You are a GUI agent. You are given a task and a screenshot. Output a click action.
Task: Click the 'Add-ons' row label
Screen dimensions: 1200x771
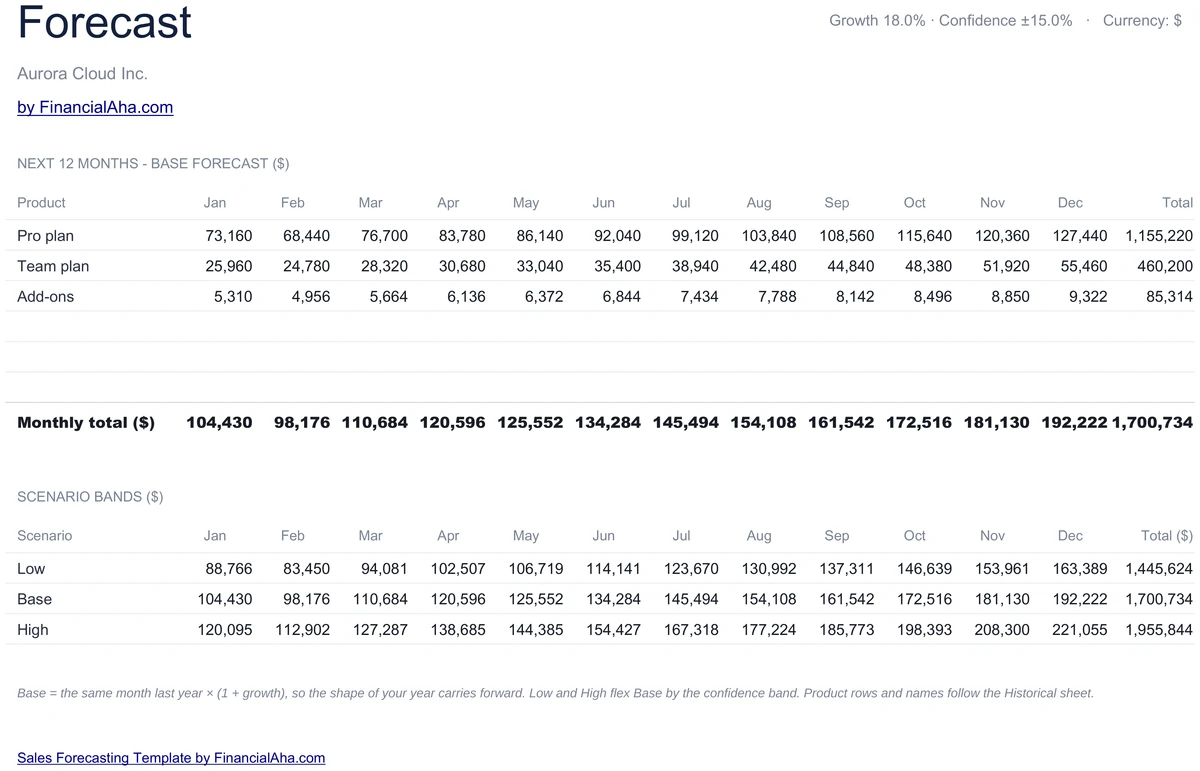point(45,297)
